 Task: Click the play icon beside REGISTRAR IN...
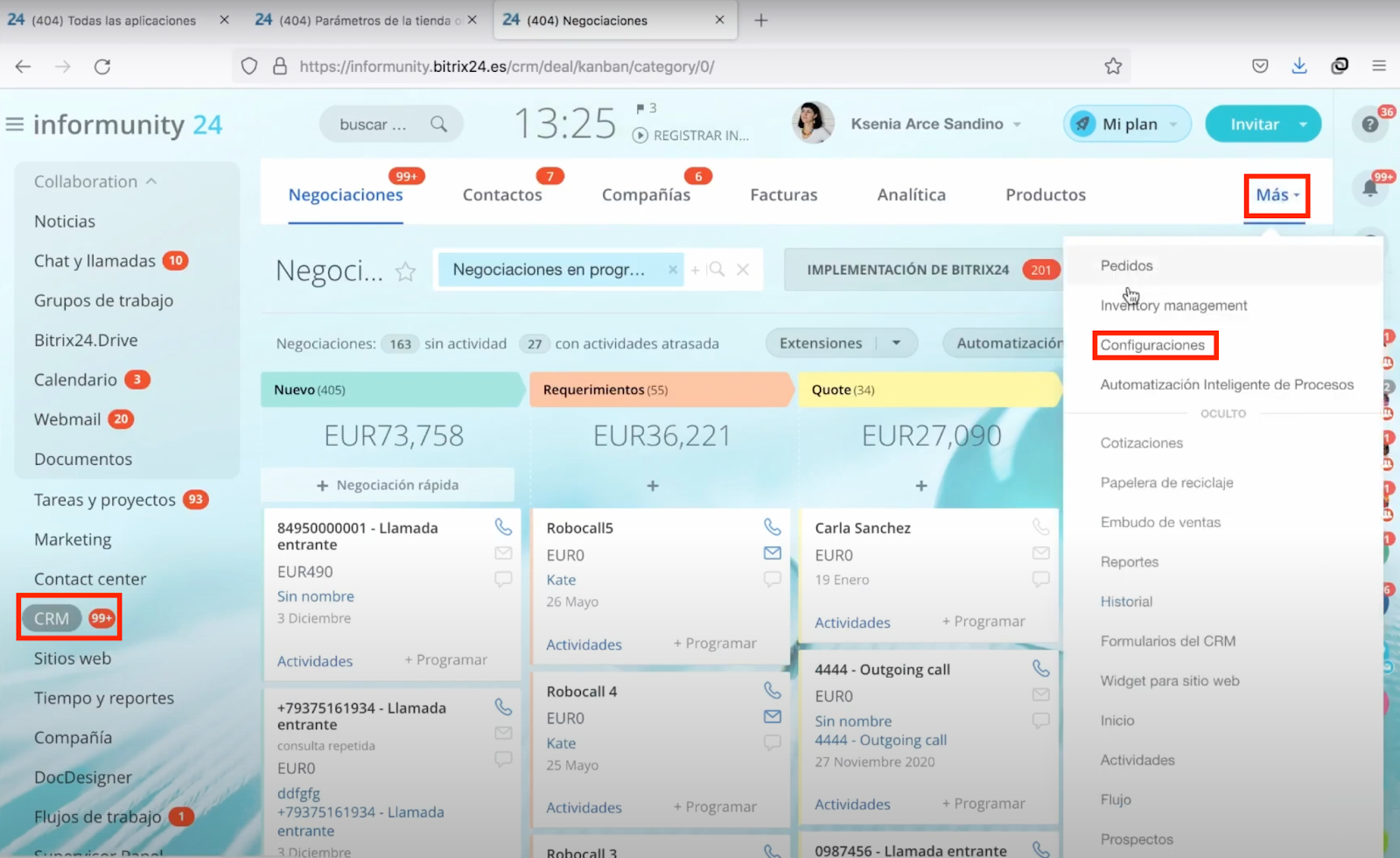[640, 136]
